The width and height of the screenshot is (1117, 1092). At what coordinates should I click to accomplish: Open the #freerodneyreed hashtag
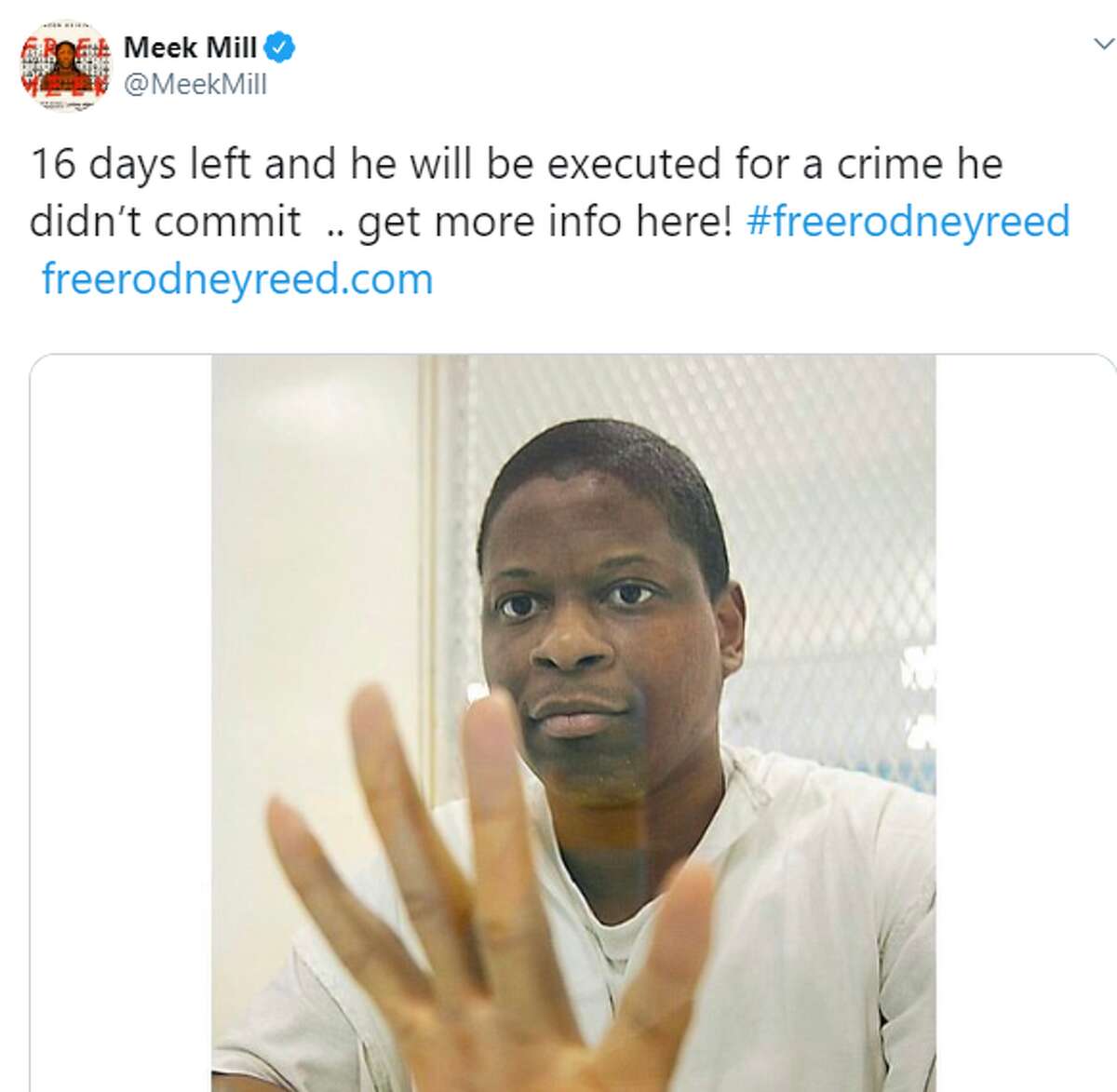click(908, 222)
